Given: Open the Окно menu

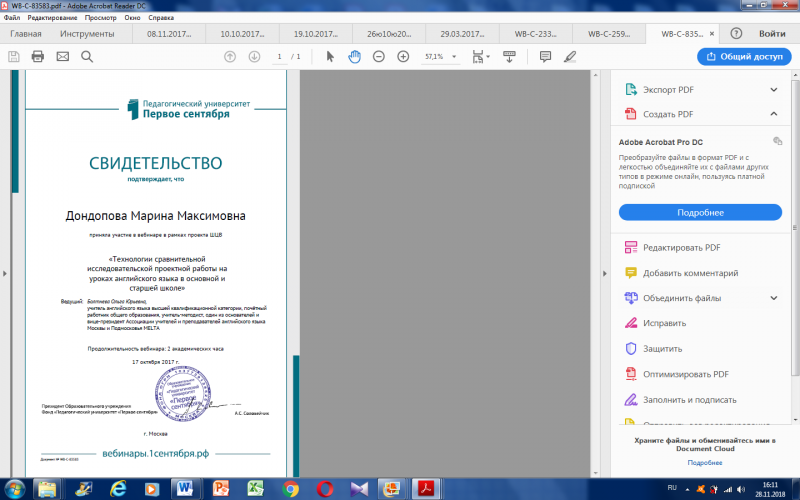Looking at the screenshot, I should pos(132,17).
